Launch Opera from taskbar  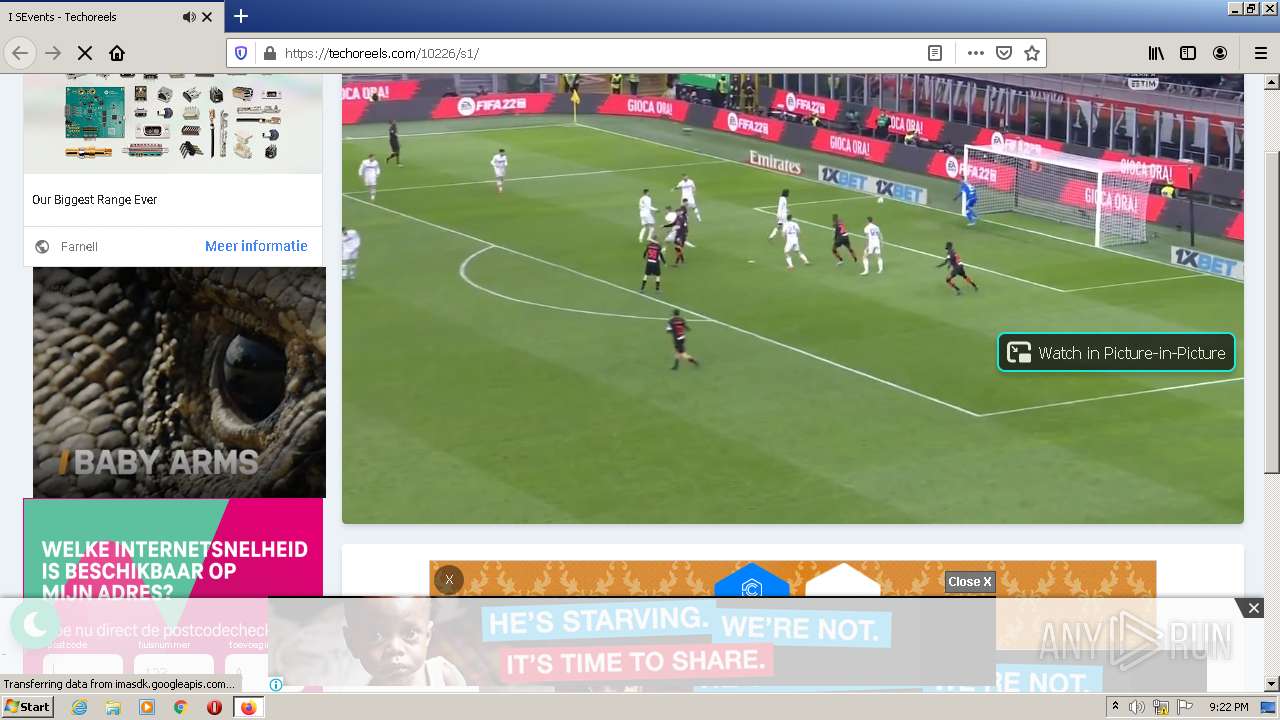click(x=214, y=707)
